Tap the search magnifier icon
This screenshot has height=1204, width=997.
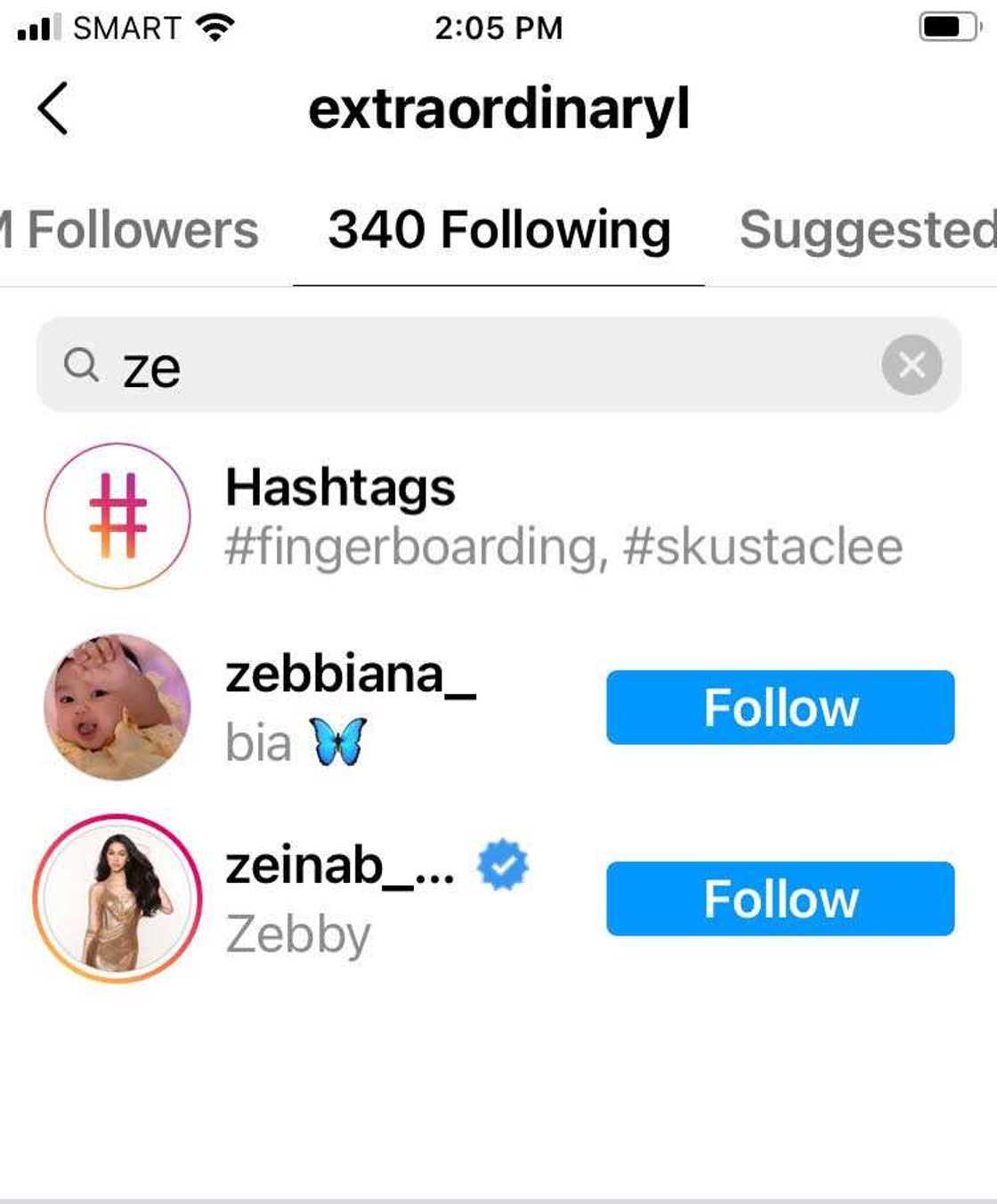(81, 365)
